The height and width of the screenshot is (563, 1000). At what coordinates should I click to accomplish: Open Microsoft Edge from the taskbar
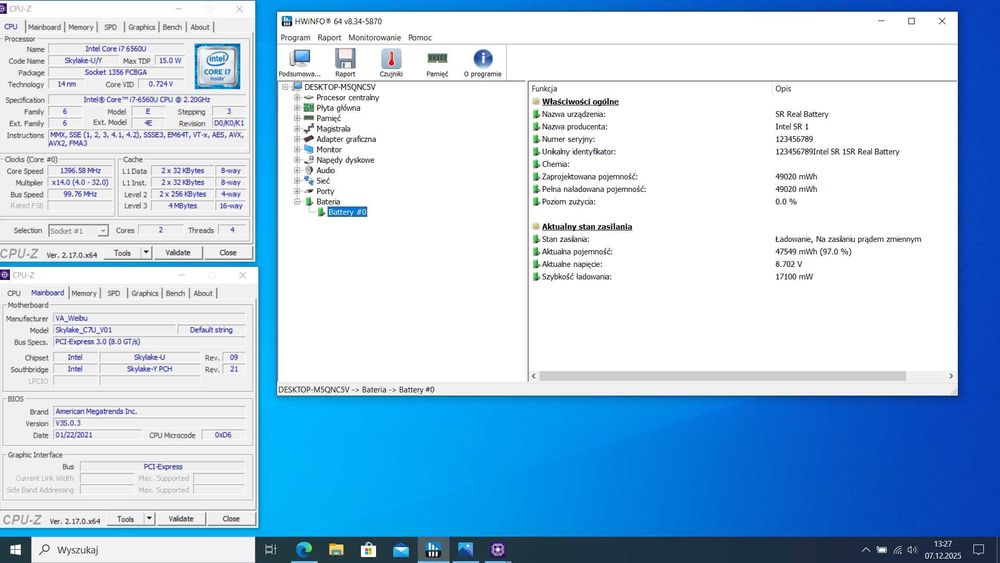304,550
